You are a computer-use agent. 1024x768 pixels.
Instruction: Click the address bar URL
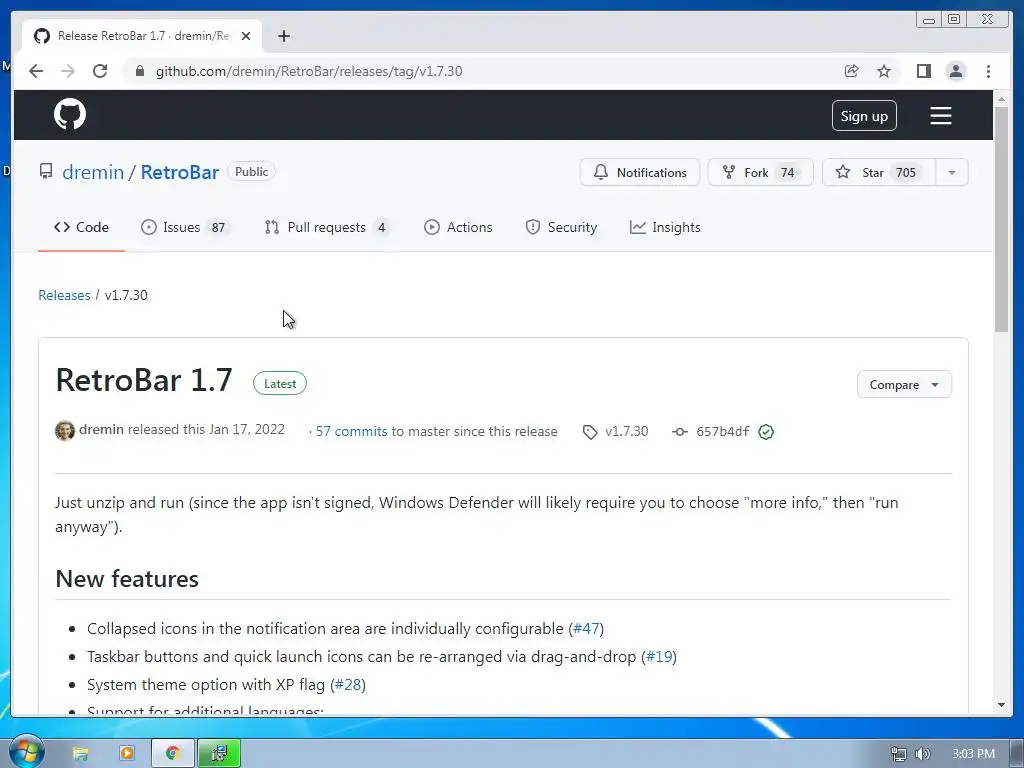coord(308,71)
